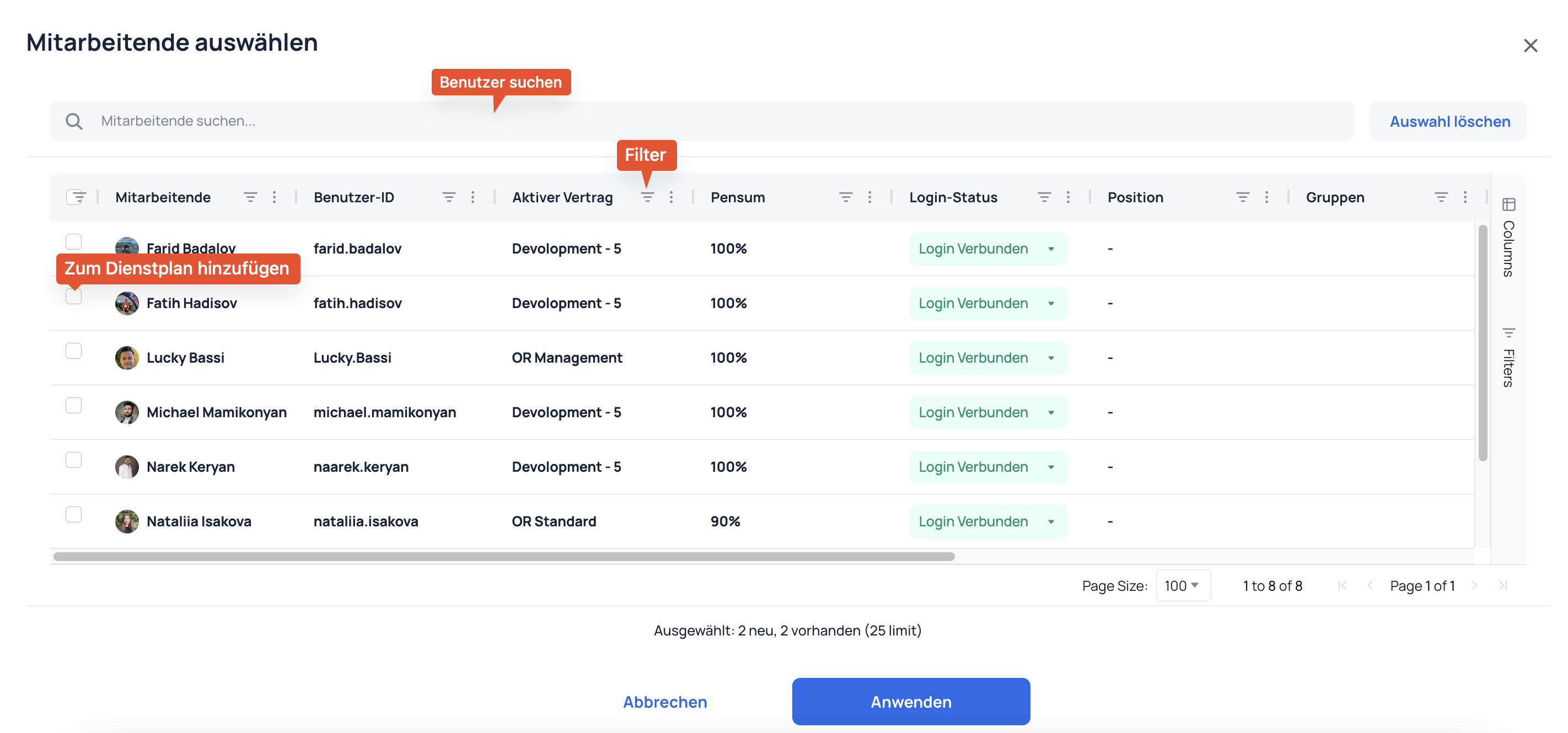Click OR Standard contract cell
Image resolution: width=1568 pixels, height=733 pixels.
(554, 521)
